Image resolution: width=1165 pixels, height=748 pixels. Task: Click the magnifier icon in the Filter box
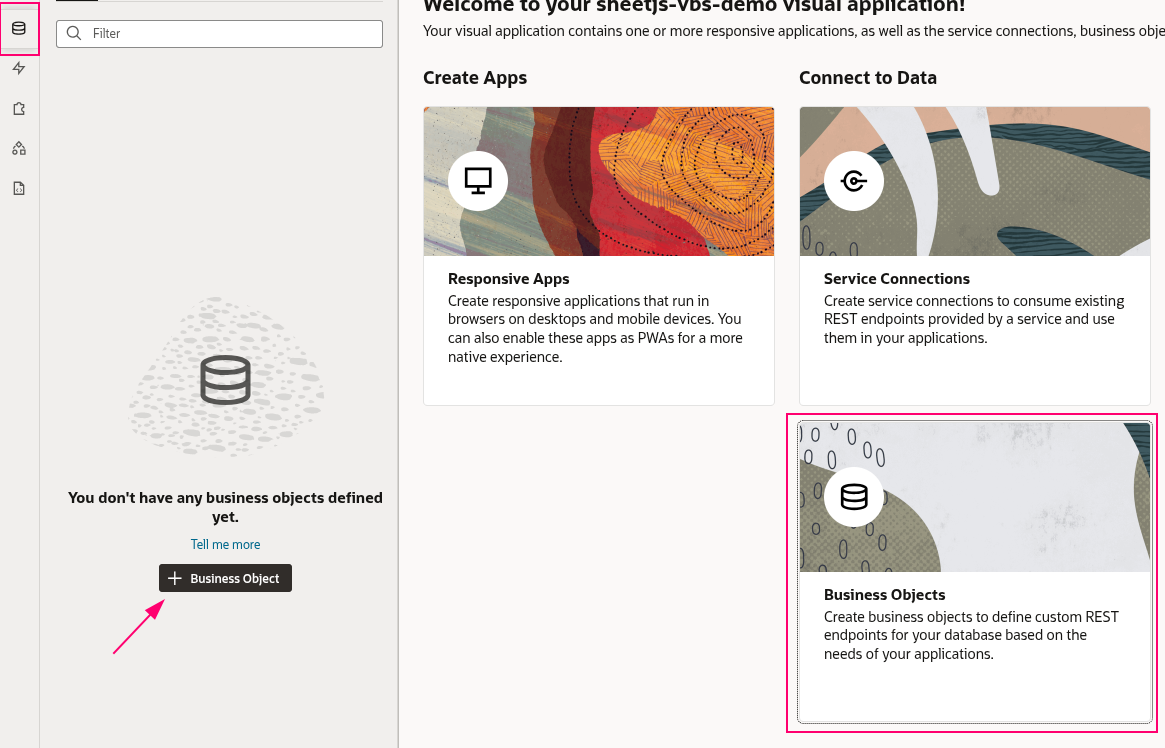pos(73,33)
